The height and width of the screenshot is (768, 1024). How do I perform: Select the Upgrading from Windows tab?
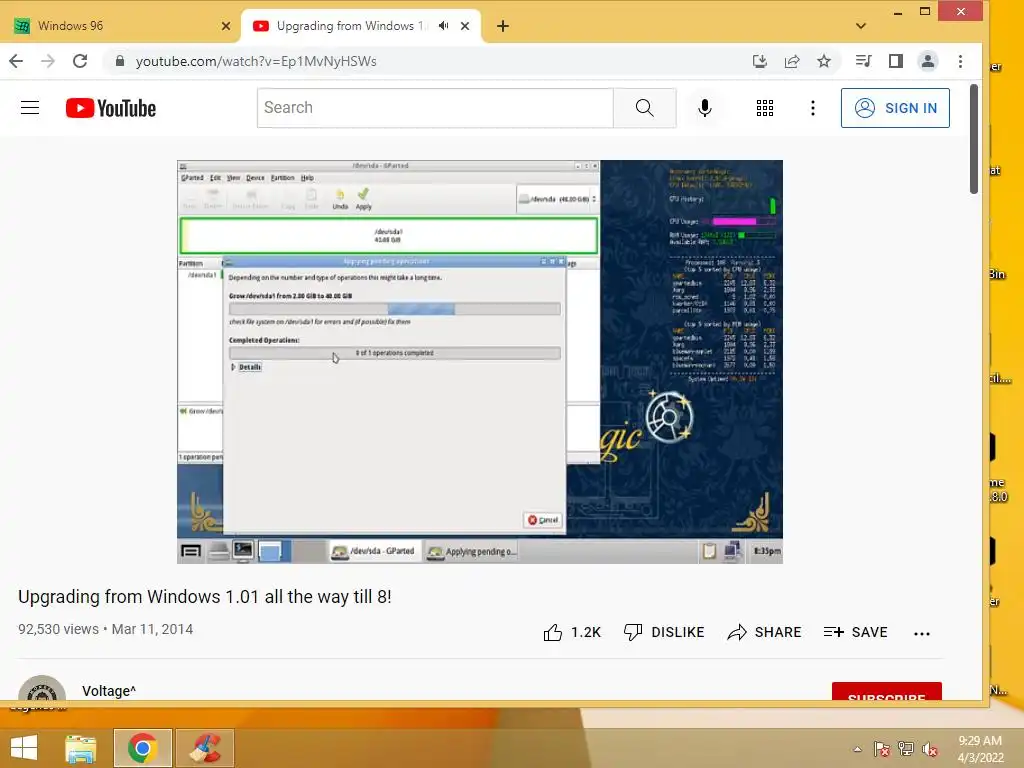click(x=353, y=26)
